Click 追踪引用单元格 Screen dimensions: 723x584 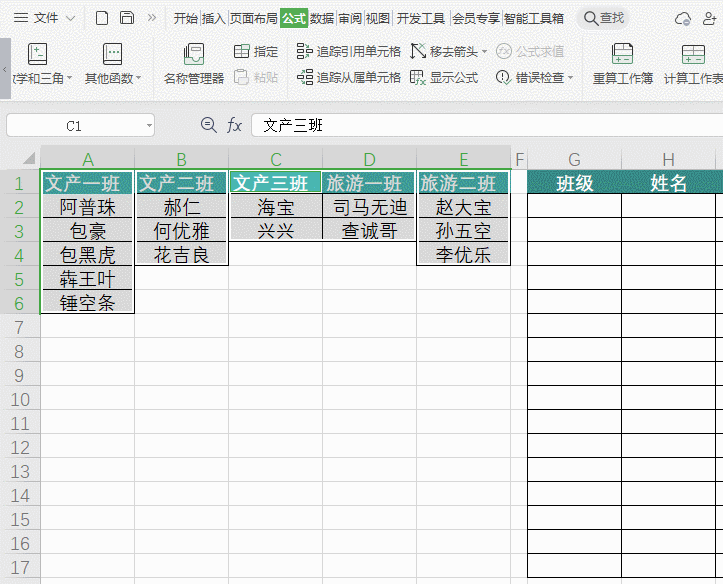tap(349, 51)
